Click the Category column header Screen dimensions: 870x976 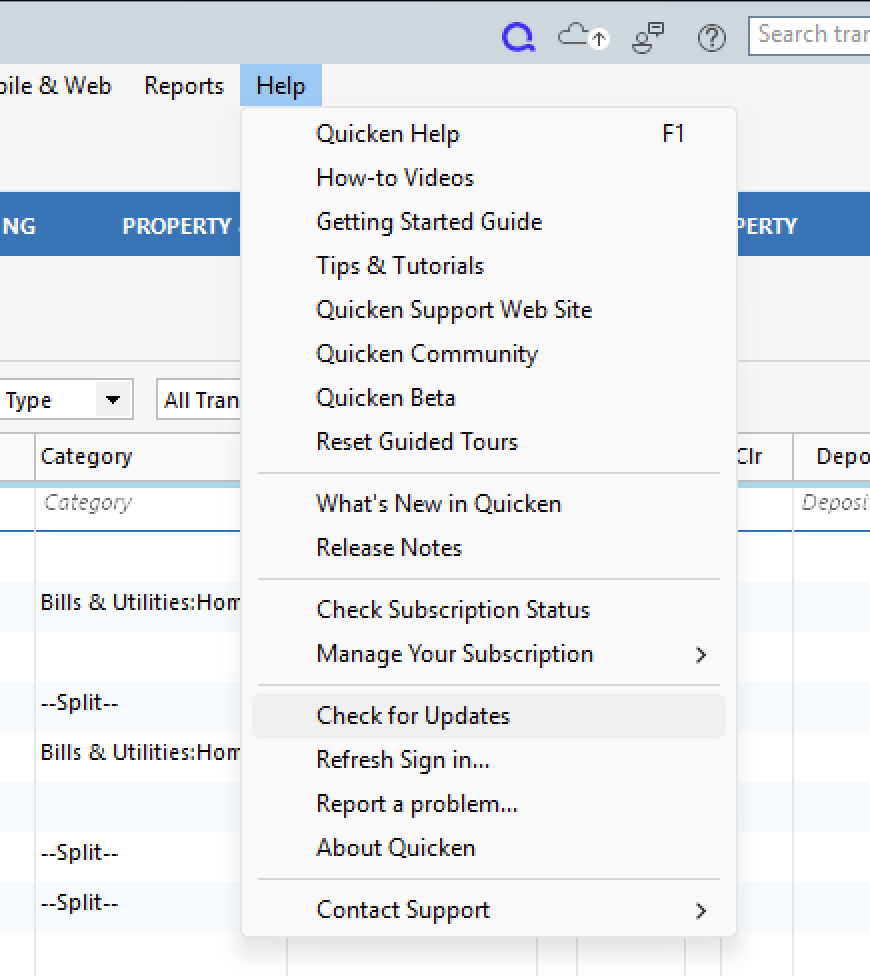(x=138, y=457)
